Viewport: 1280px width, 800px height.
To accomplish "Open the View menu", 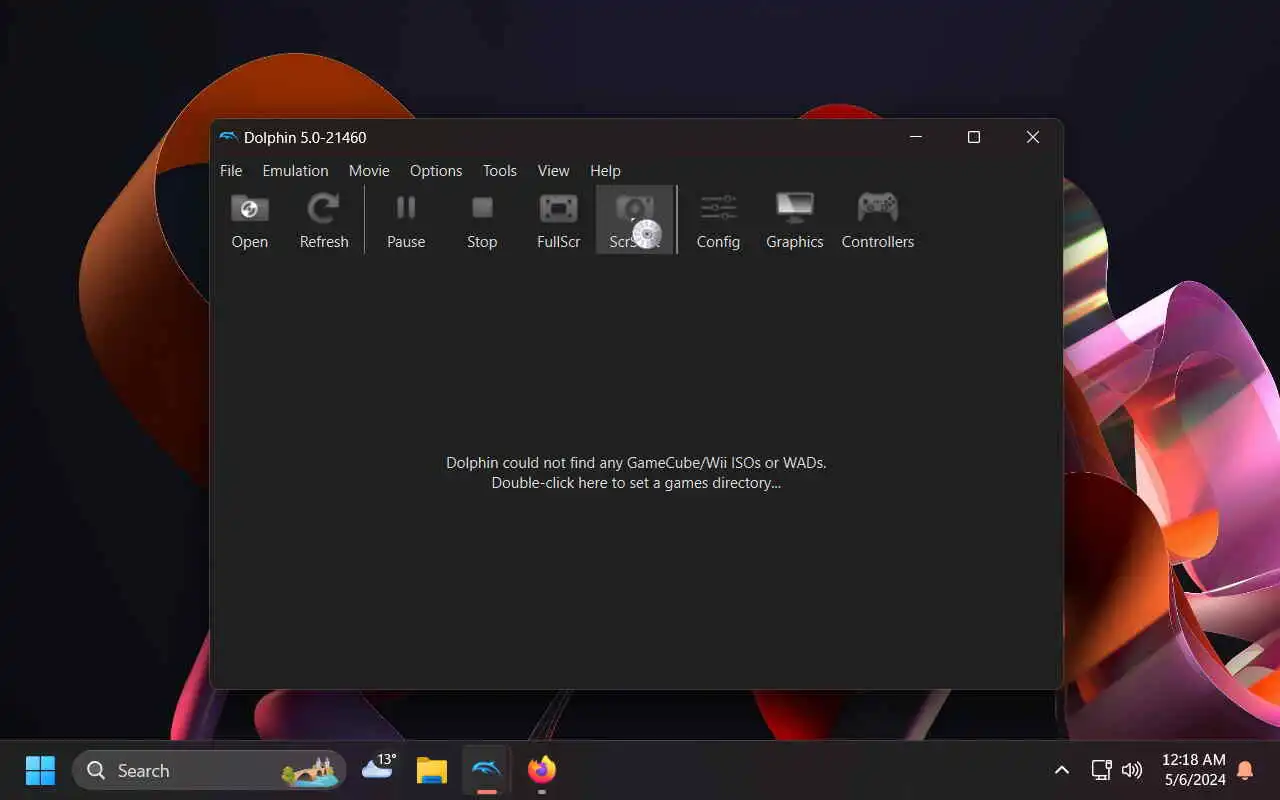I will (x=553, y=171).
